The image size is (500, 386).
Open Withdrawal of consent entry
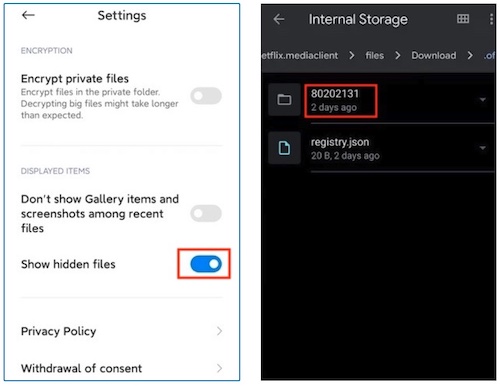[x=122, y=368]
